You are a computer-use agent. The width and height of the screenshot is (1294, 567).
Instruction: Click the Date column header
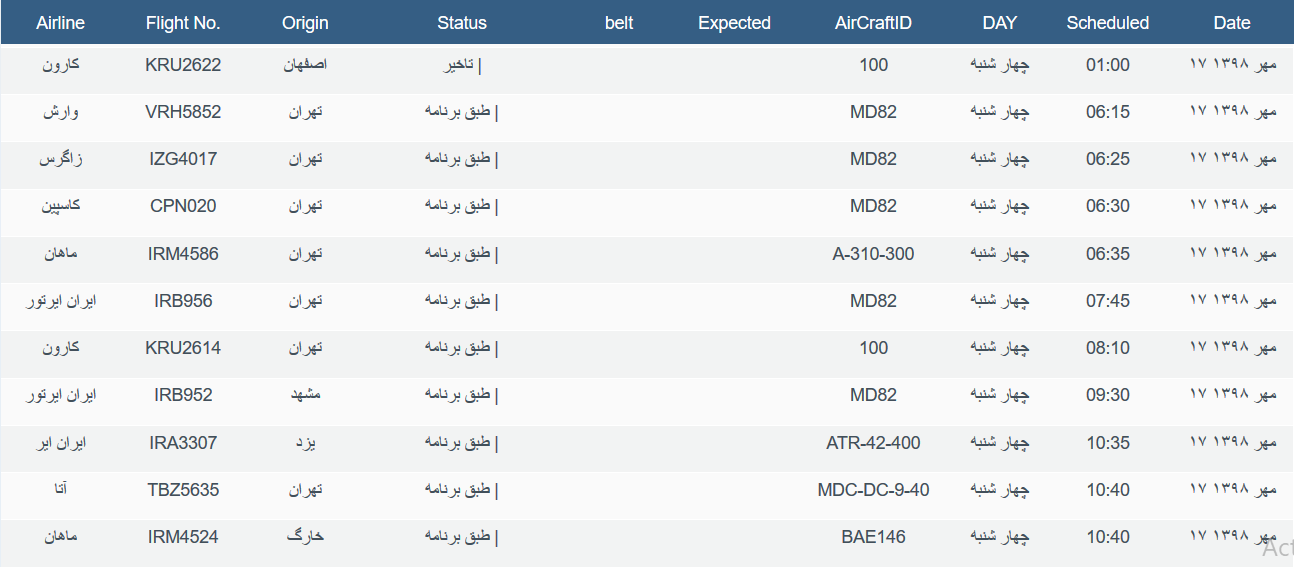[x=1232, y=23]
